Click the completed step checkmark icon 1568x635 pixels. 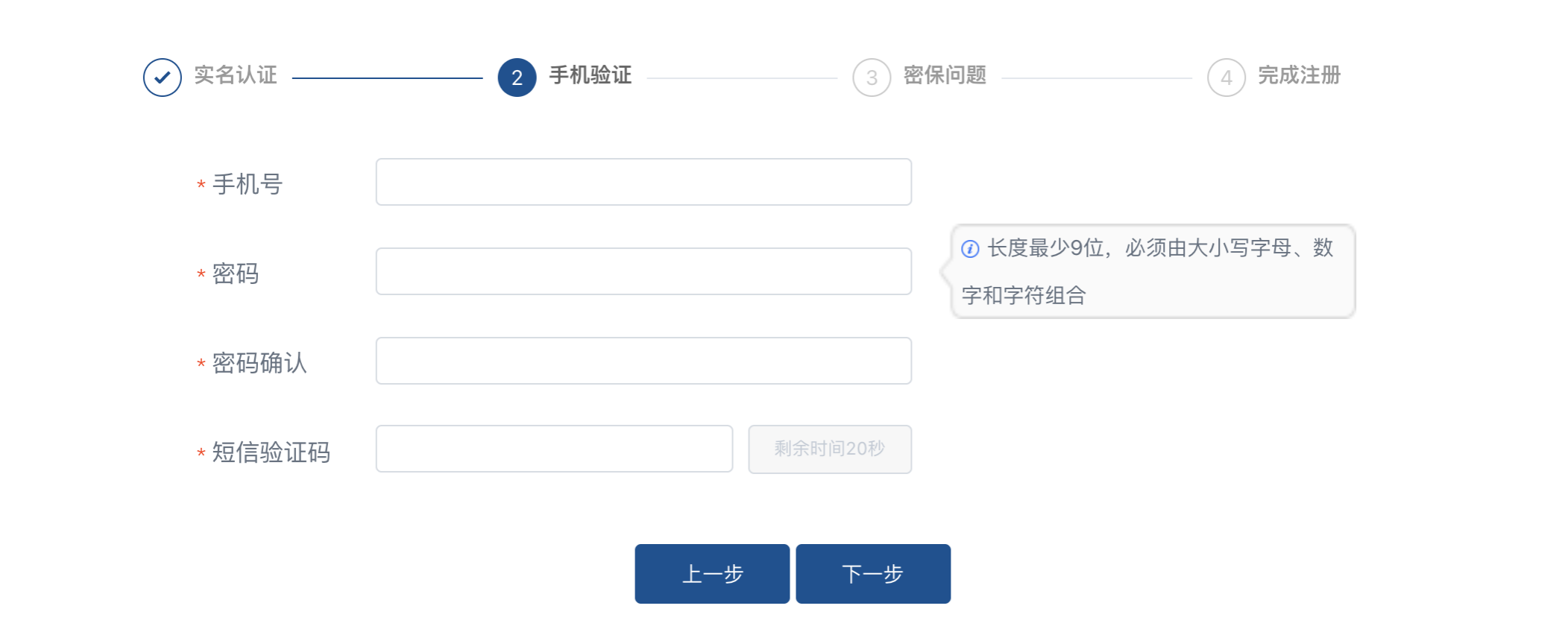point(163,78)
